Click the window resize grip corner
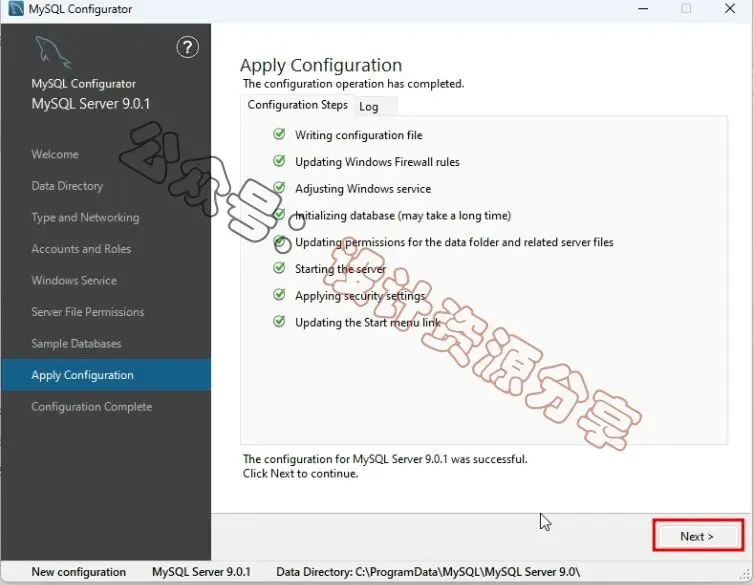This screenshot has height=585, width=754. 746,573
